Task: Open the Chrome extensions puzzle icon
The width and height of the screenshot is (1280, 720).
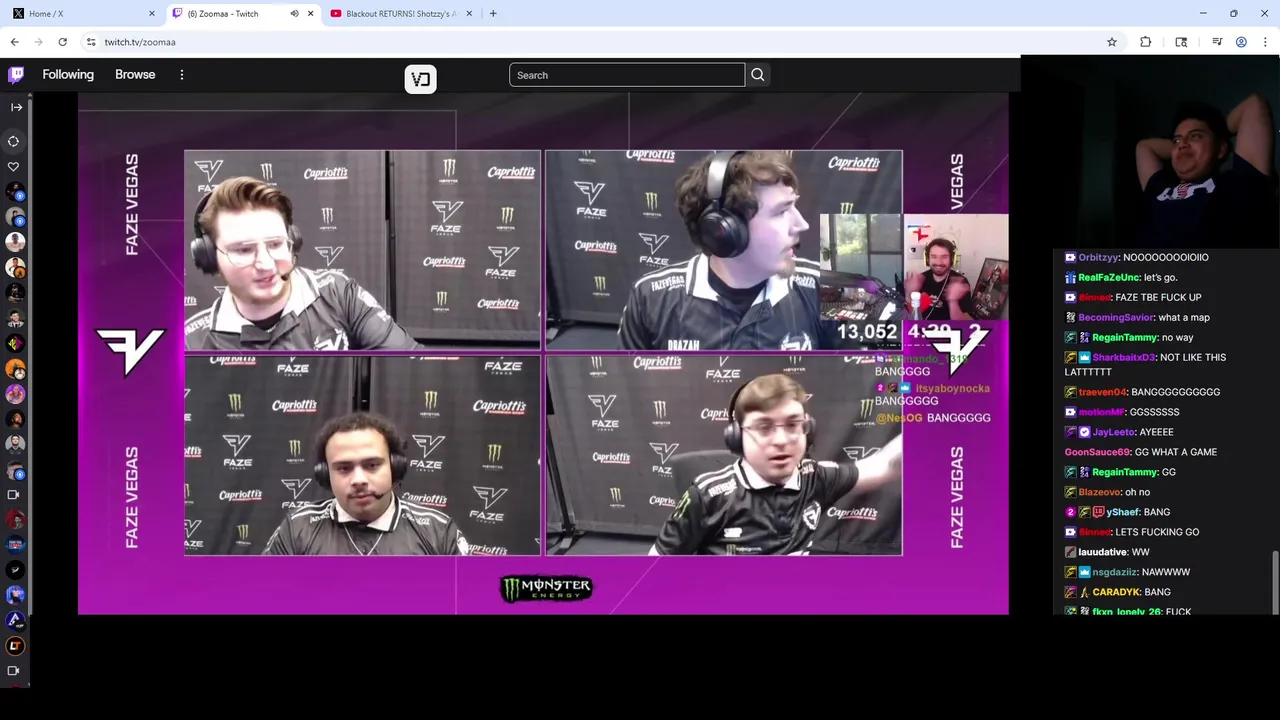Action: 1146,42
